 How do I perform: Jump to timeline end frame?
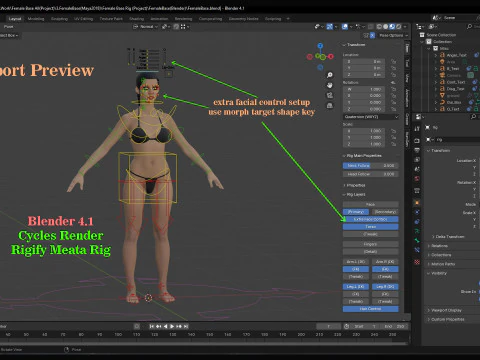click(186, 326)
